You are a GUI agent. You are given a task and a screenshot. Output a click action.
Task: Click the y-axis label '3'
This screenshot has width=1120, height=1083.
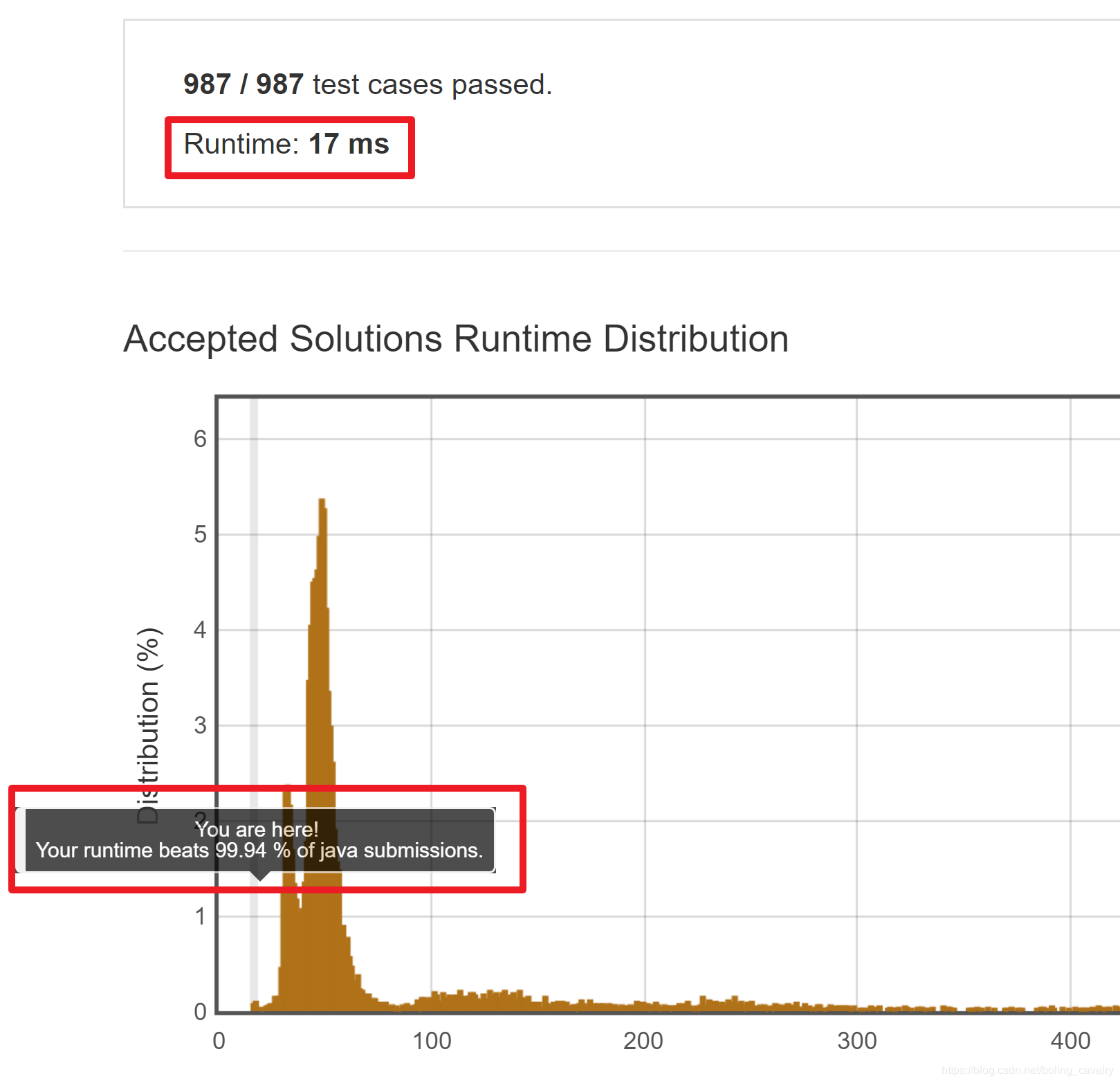pos(200,725)
